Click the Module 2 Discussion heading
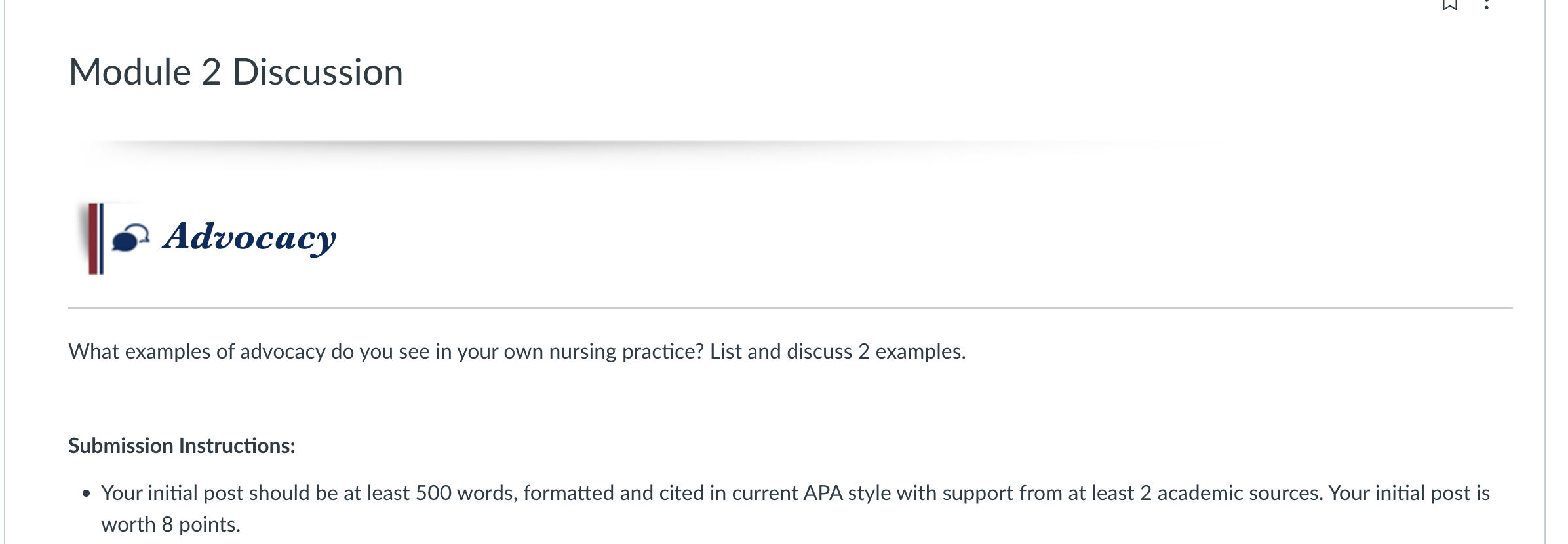The width and height of the screenshot is (1568, 544). coord(236,71)
